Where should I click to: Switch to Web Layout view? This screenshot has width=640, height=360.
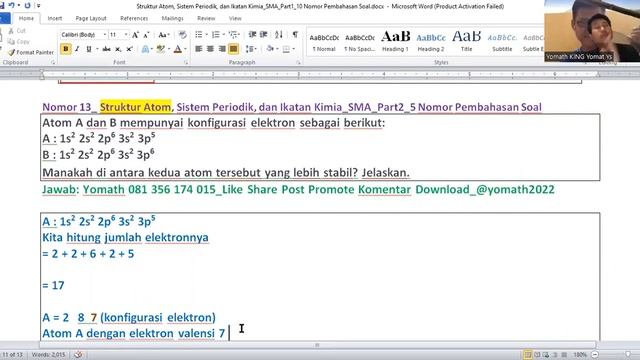coord(546,355)
